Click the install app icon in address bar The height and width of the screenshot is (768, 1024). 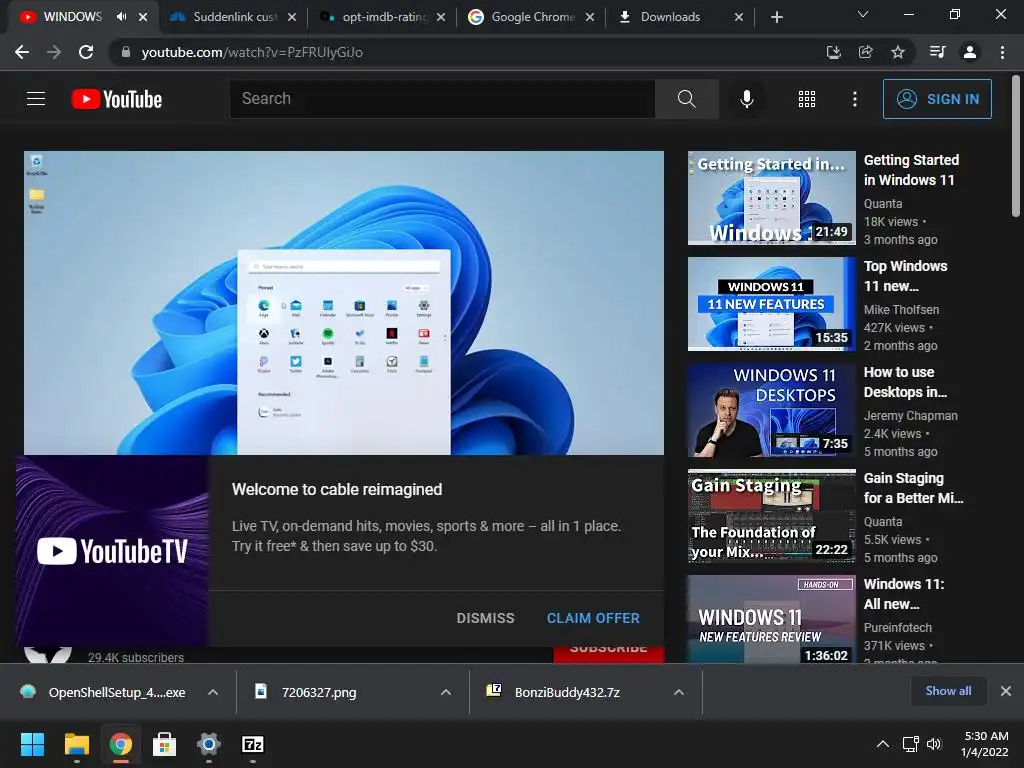click(x=833, y=52)
